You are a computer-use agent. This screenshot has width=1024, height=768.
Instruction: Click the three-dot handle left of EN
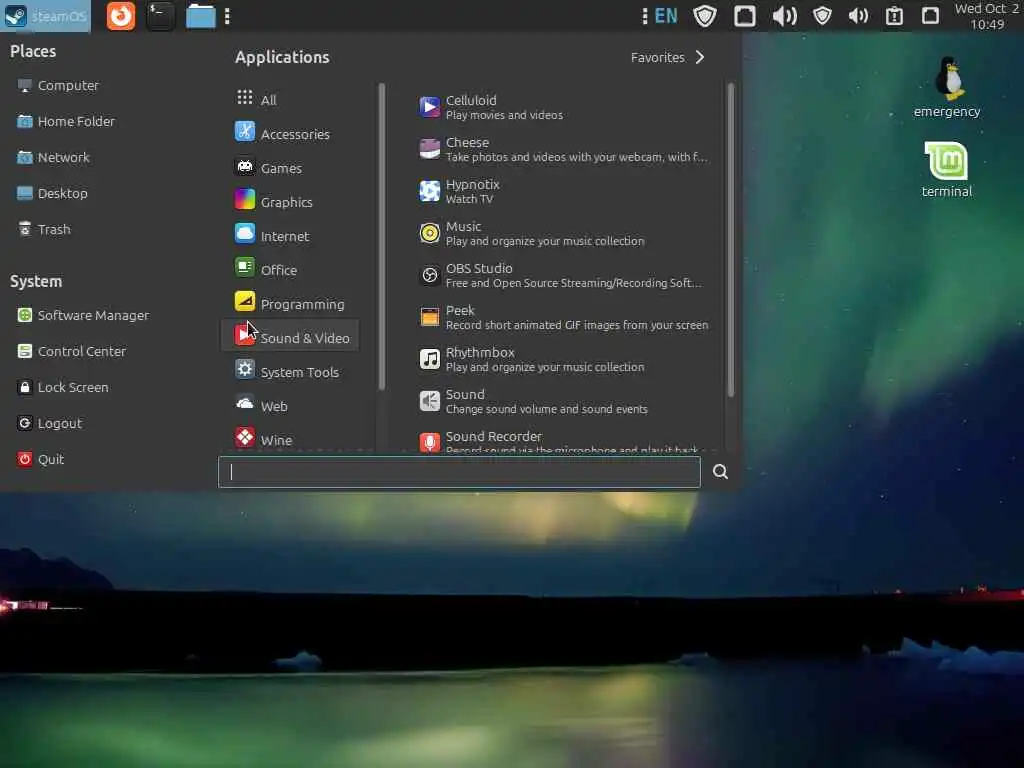click(x=645, y=16)
